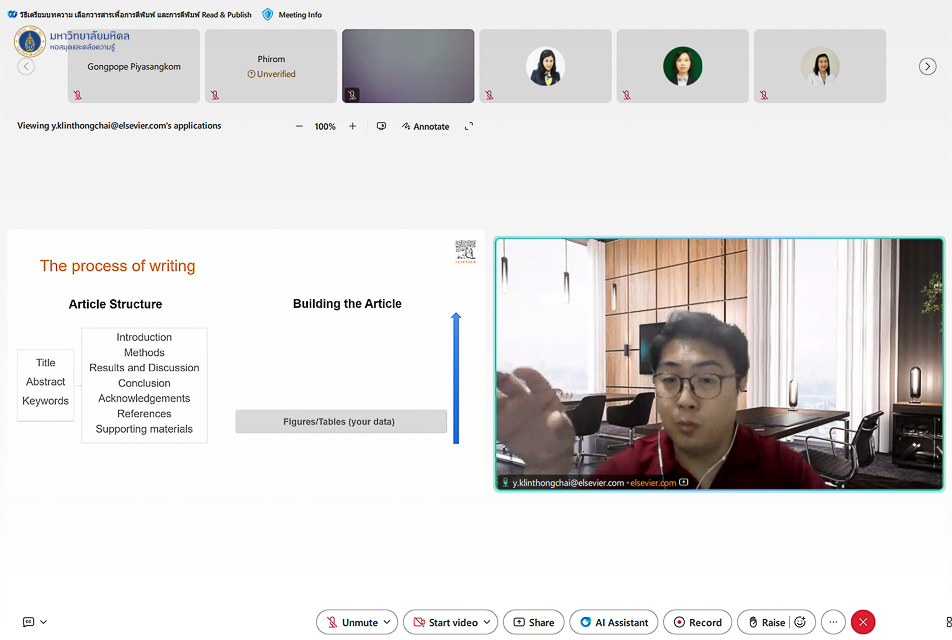
Task: Toggle full-screen view of shared content
Action: coord(469,127)
